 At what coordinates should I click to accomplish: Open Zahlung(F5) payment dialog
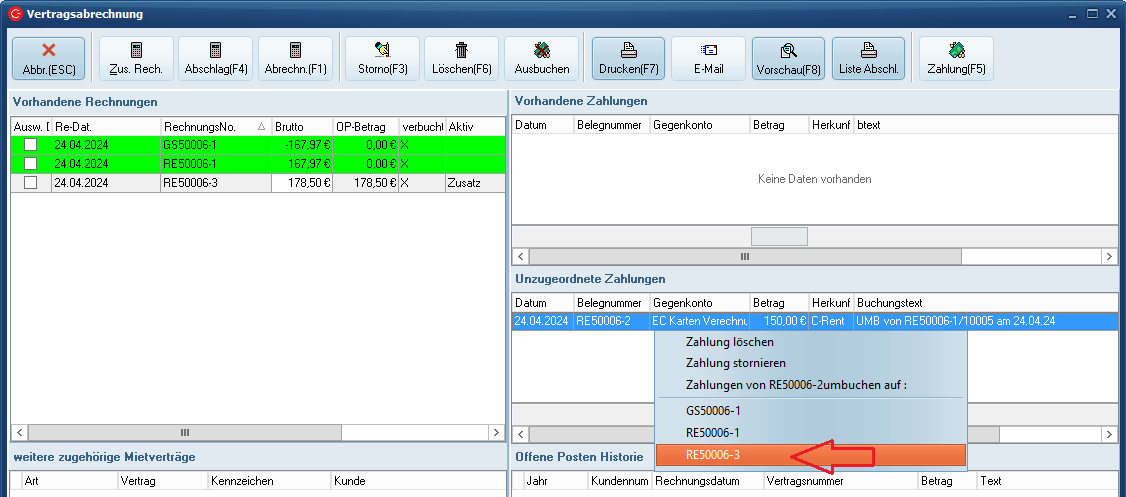pyautogui.click(x=956, y=59)
